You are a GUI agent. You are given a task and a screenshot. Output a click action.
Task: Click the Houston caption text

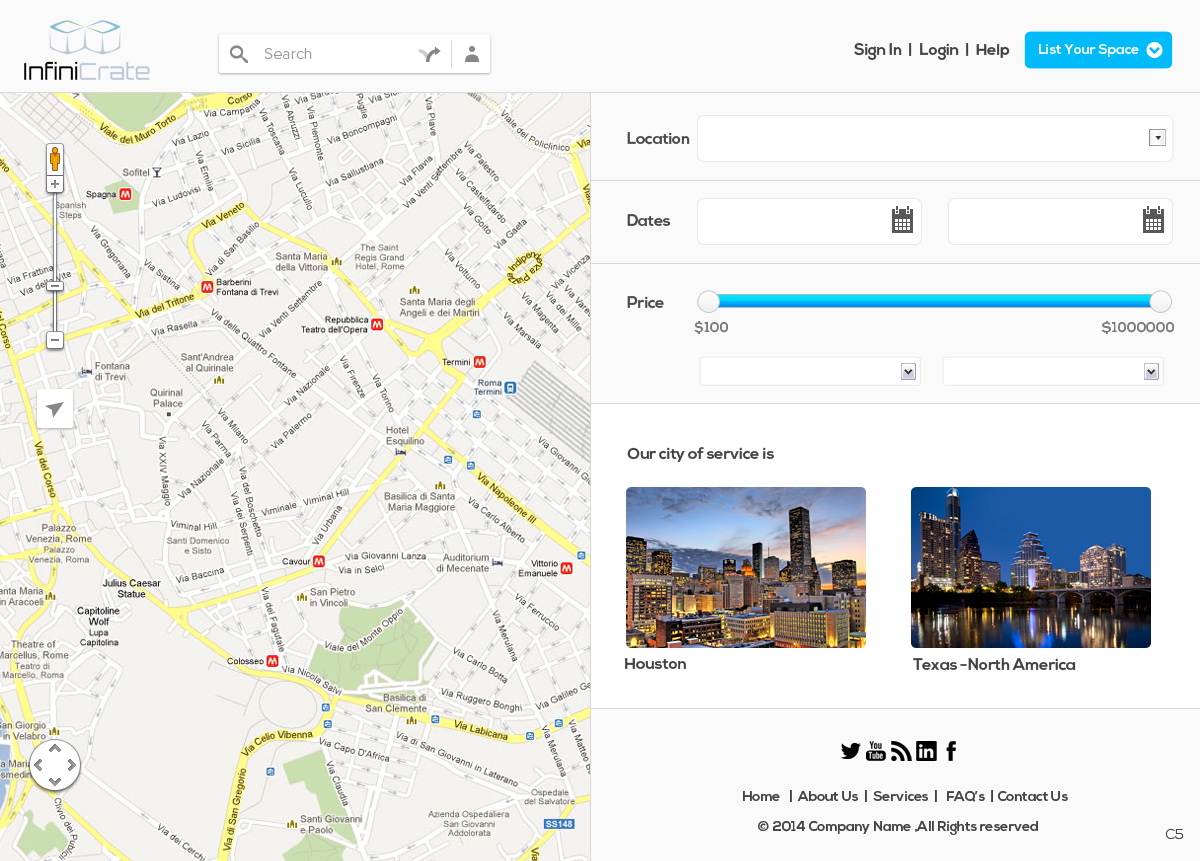click(x=655, y=664)
